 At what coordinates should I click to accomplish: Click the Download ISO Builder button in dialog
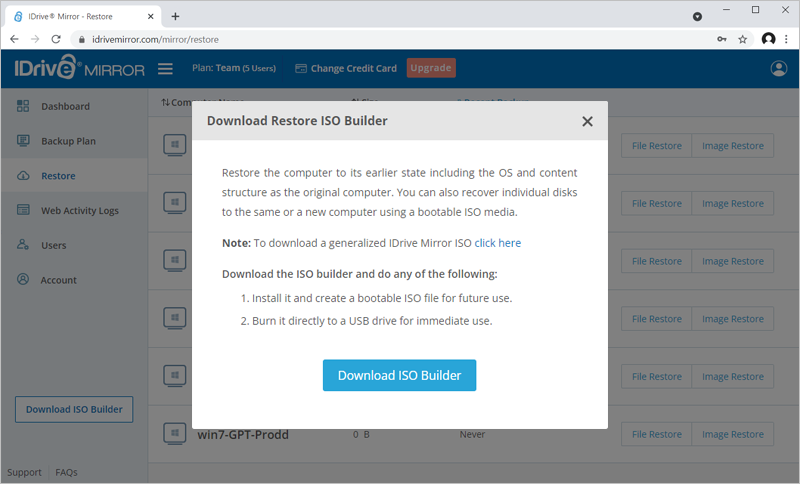coord(399,375)
